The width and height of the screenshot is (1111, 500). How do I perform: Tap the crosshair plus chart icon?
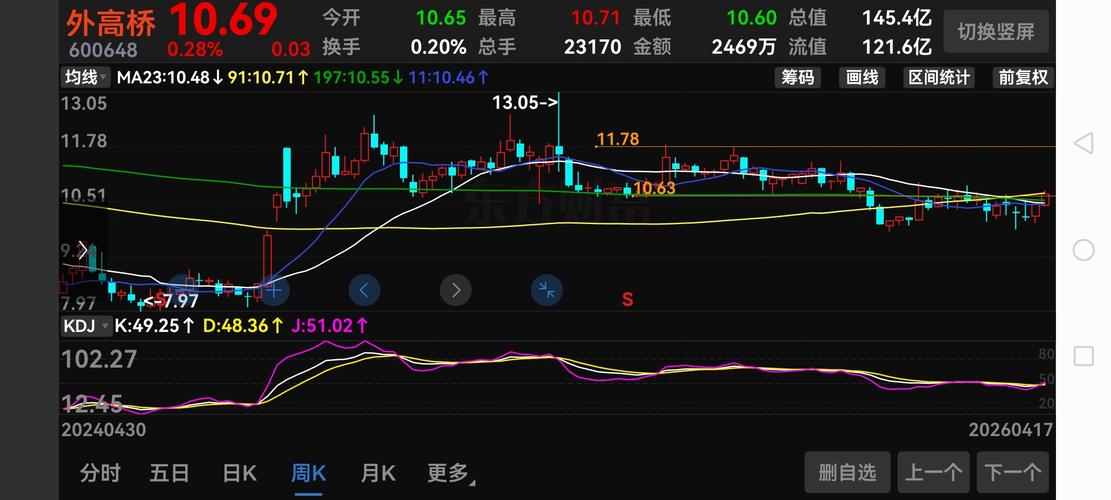(273, 290)
